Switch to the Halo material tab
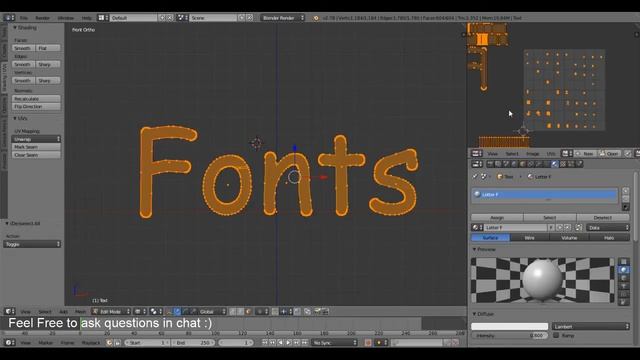The width and height of the screenshot is (640, 360). coord(609,238)
